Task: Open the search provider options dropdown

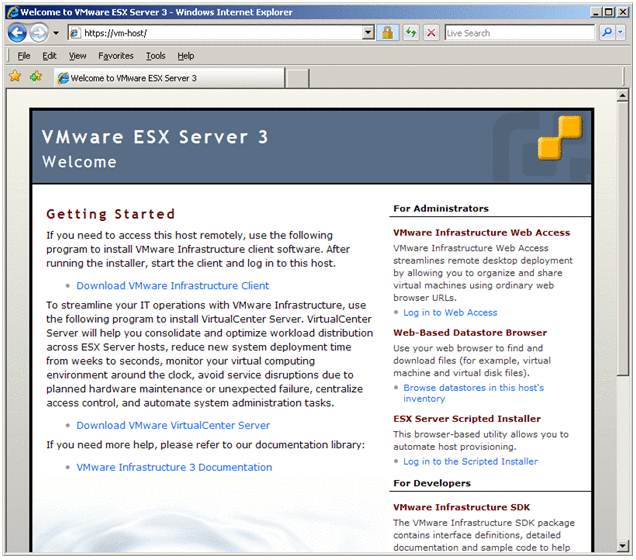Action: point(620,33)
